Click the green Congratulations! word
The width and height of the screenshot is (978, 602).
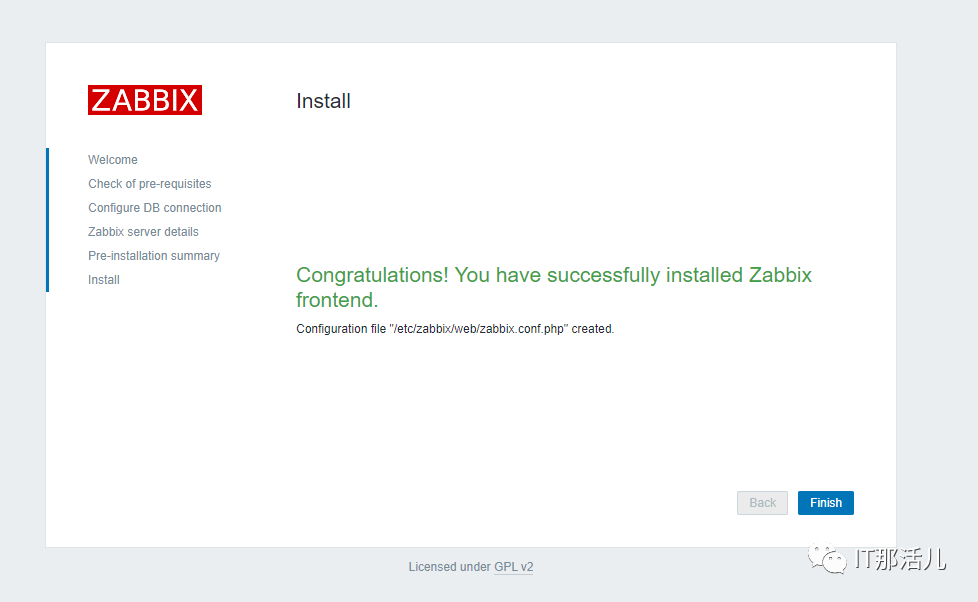[x=372, y=275]
